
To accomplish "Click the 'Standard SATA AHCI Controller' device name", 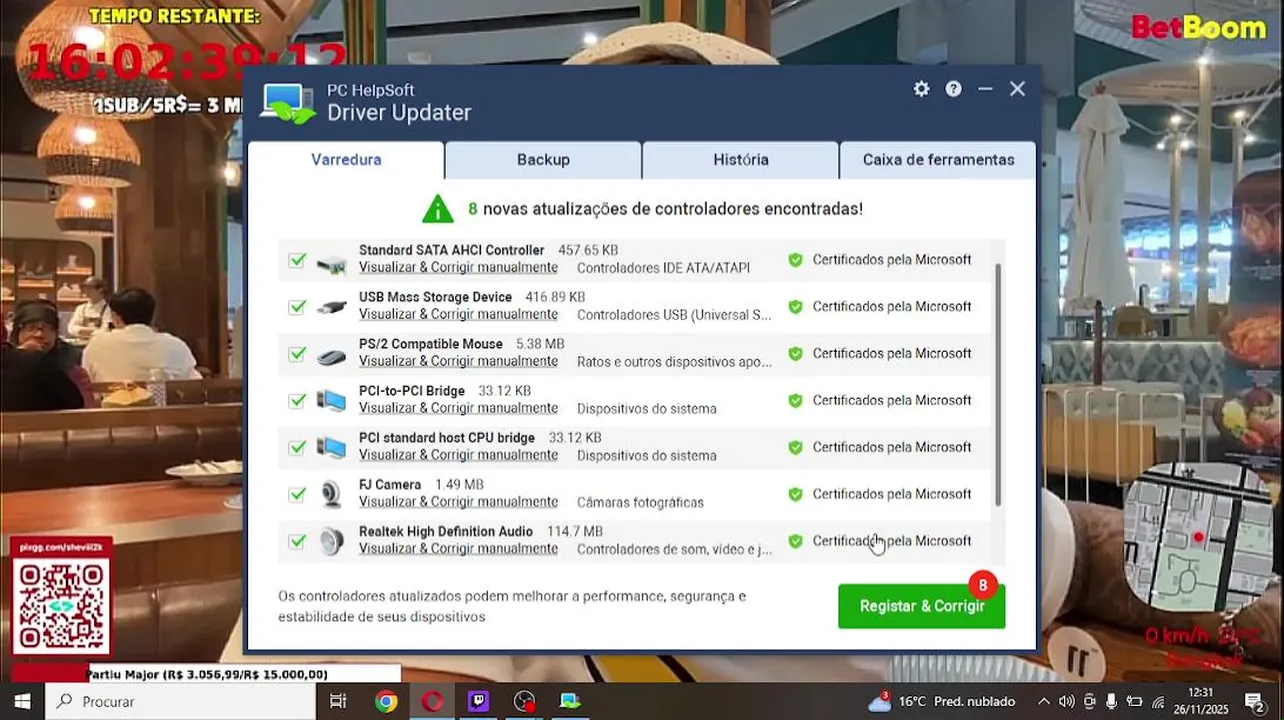I will point(452,251).
